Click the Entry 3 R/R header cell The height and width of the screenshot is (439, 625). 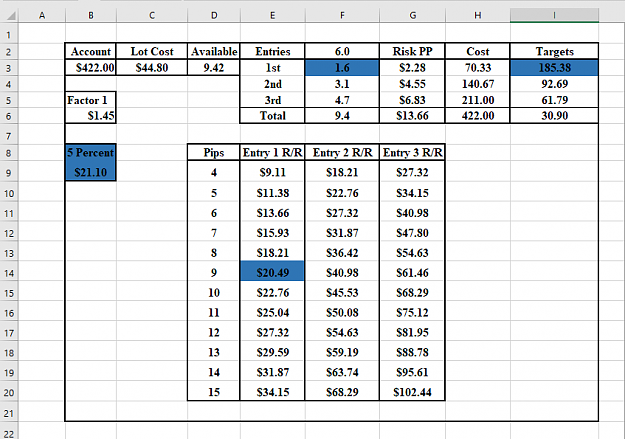click(x=413, y=152)
